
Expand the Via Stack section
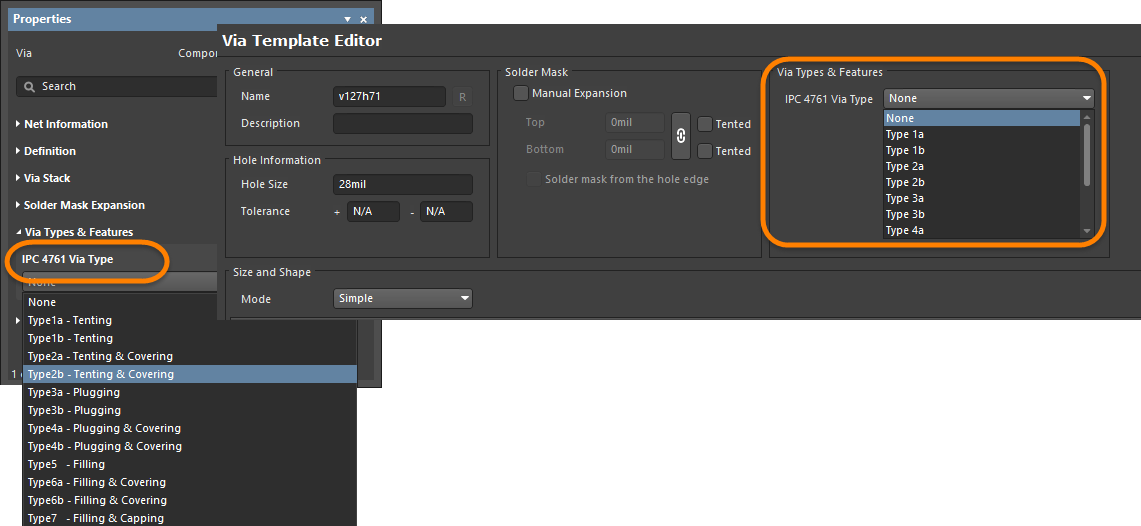(47, 178)
